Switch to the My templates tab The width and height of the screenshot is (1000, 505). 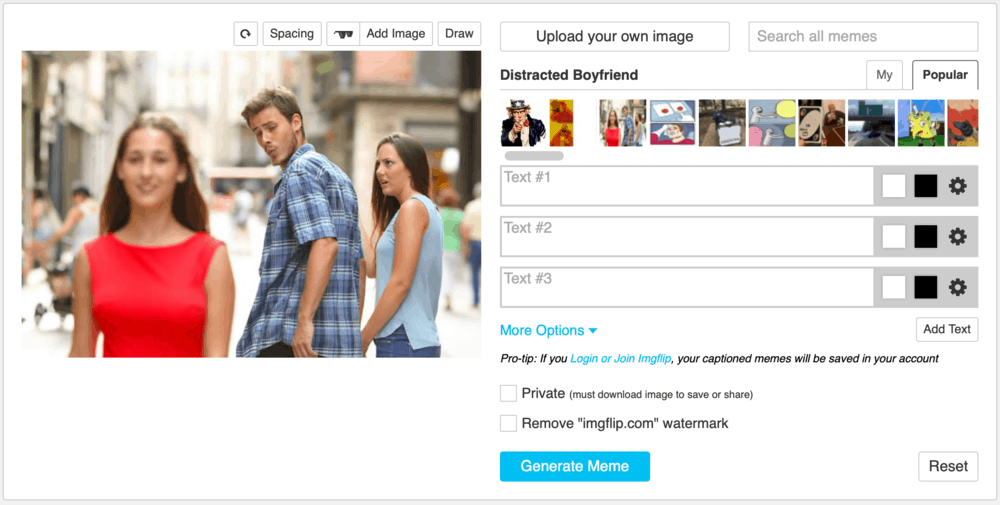pyautogui.click(x=884, y=75)
